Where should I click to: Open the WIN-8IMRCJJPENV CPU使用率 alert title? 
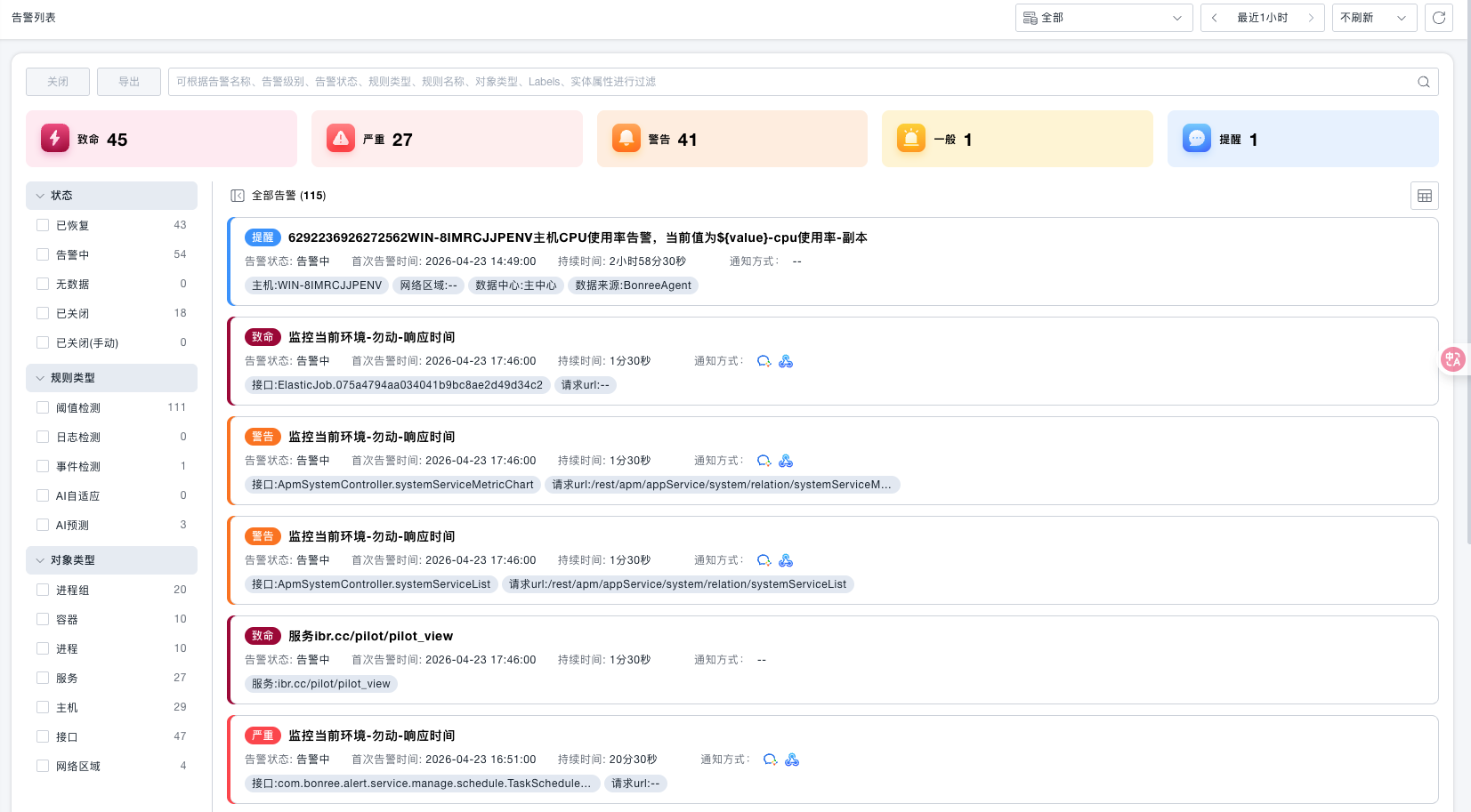point(578,237)
